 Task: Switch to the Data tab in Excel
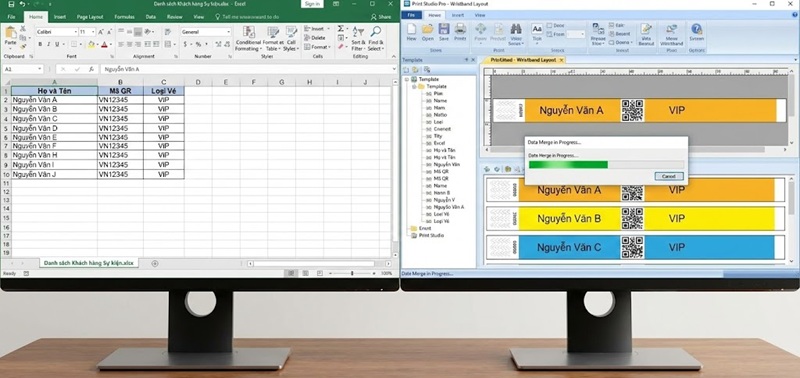pyautogui.click(x=151, y=17)
